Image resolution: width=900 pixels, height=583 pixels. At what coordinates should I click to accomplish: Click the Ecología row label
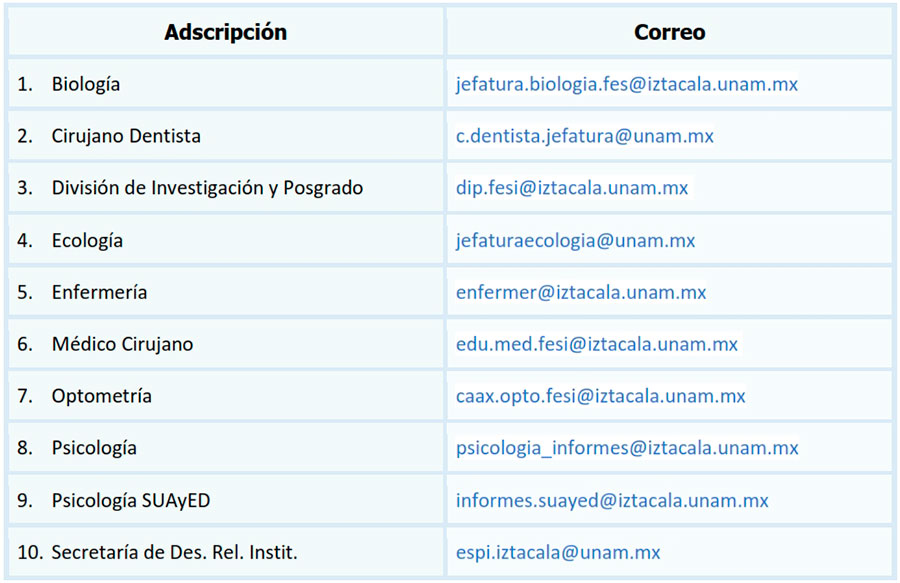87,240
